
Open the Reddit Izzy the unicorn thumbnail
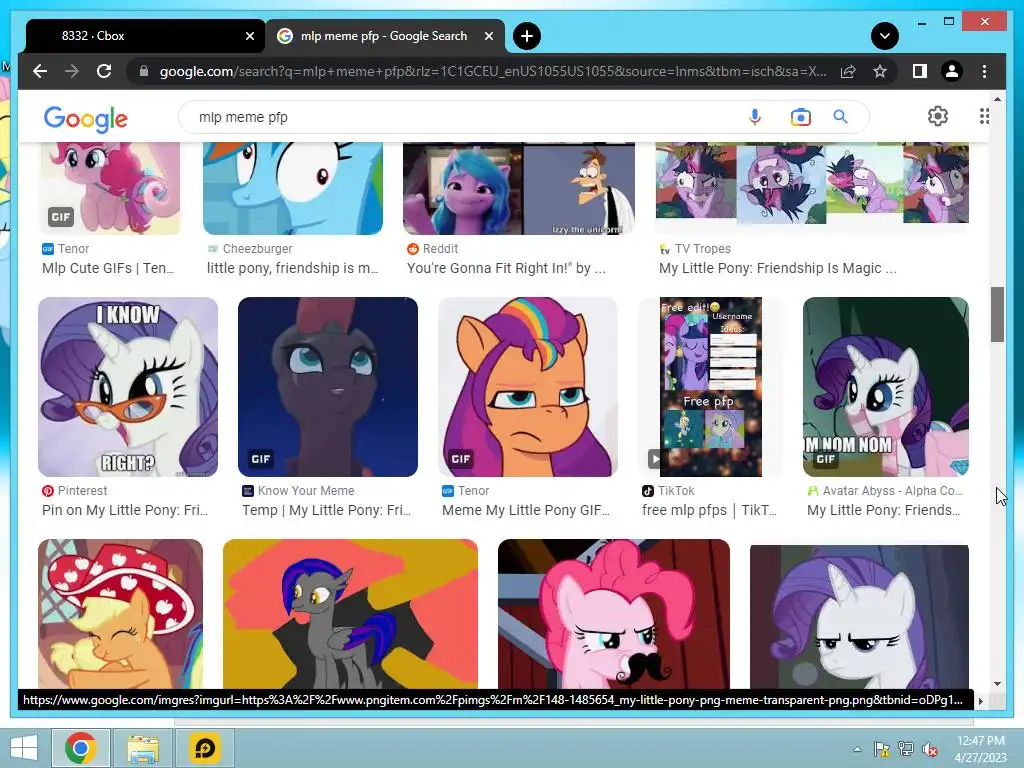519,189
